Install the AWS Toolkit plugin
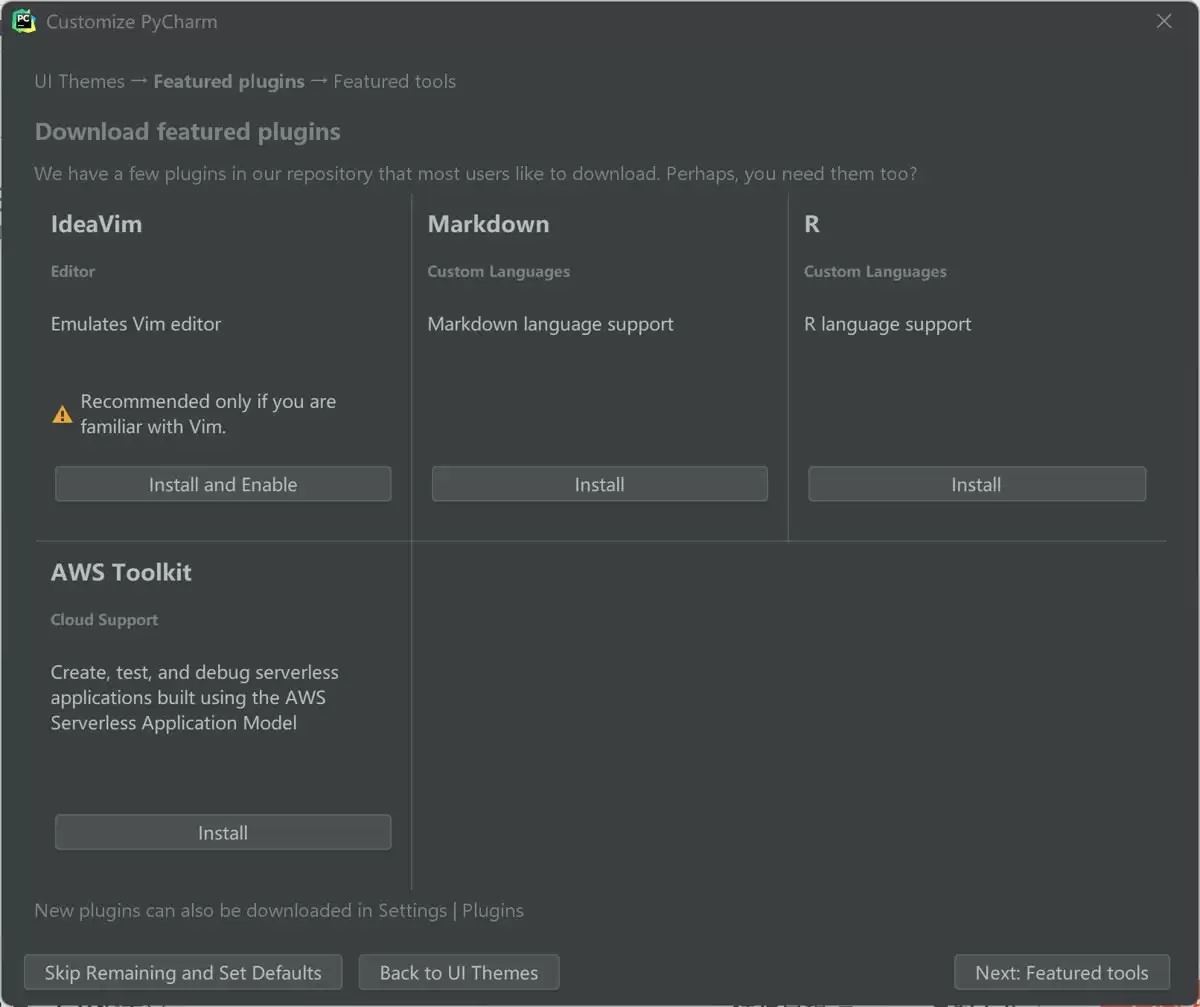The image size is (1200, 1007). [223, 832]
